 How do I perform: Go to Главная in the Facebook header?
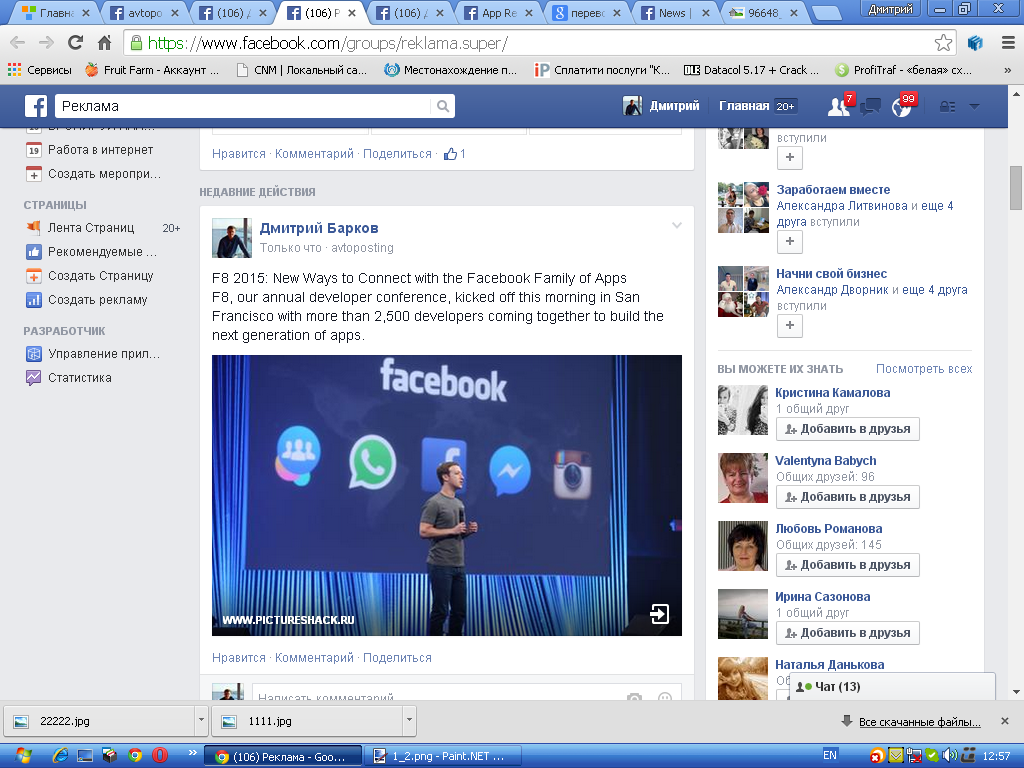coord(744,106)
